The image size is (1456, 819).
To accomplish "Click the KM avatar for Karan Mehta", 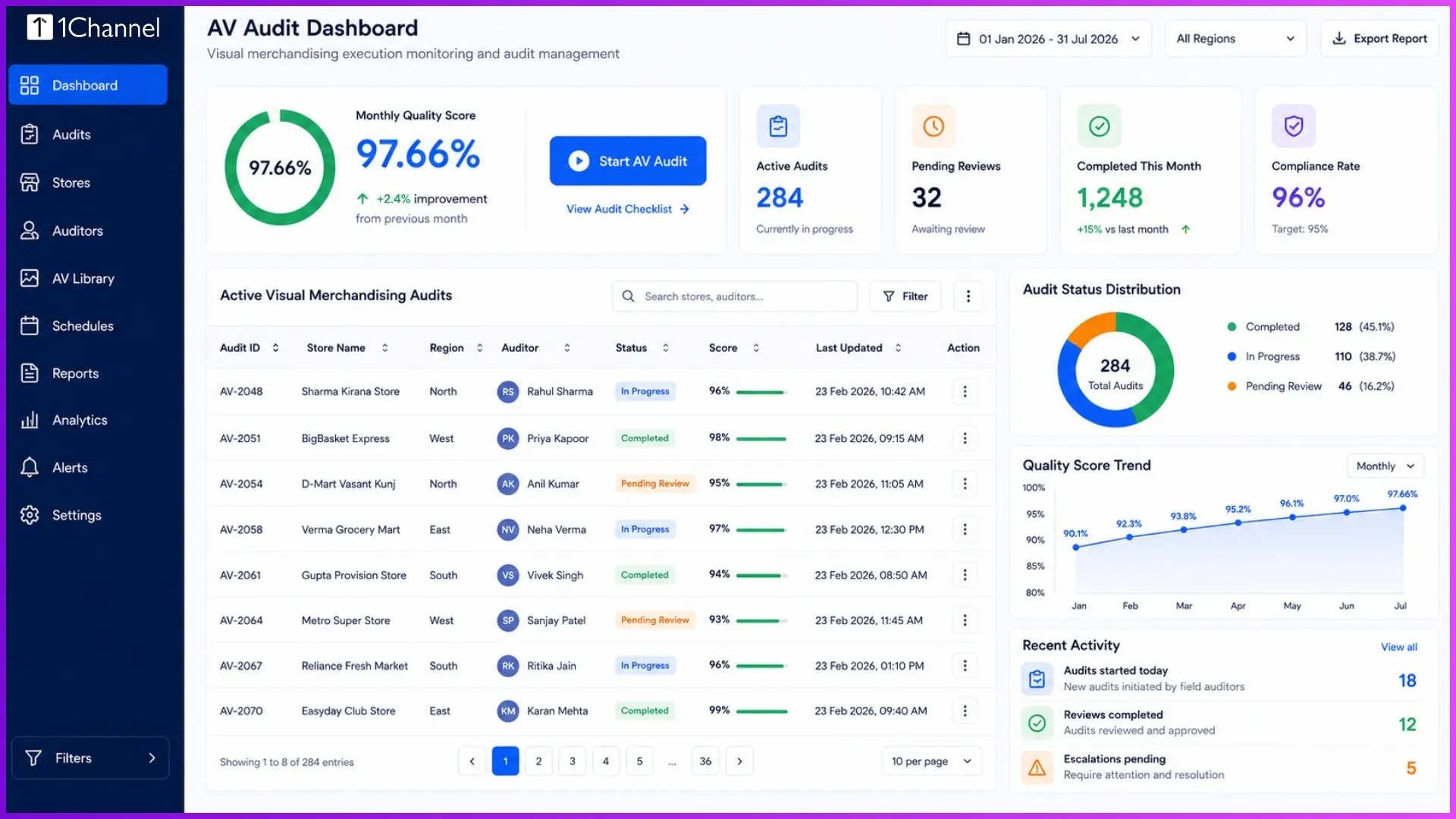I will click(x=508, y=711).
